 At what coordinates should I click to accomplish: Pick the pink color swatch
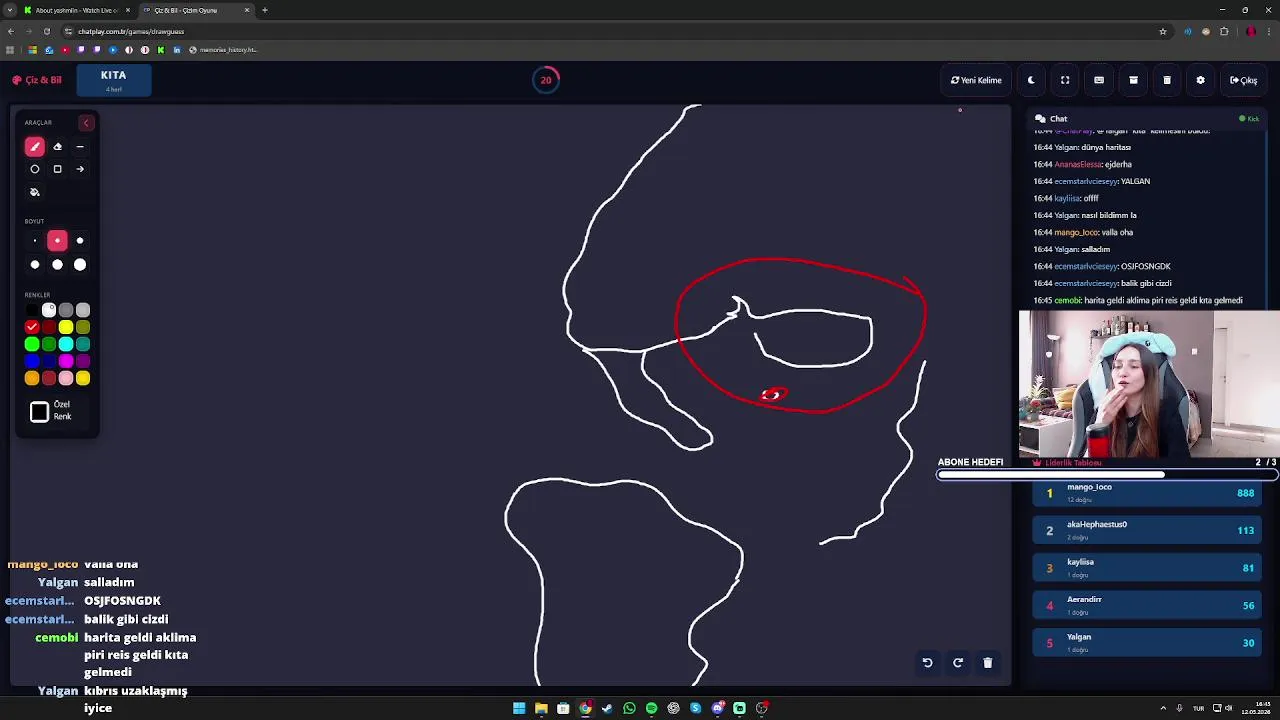tap(66, 378)
